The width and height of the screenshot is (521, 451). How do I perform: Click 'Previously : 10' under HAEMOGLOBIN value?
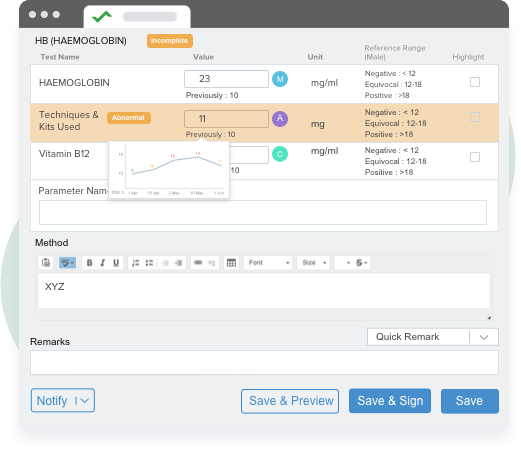point(212,95)
